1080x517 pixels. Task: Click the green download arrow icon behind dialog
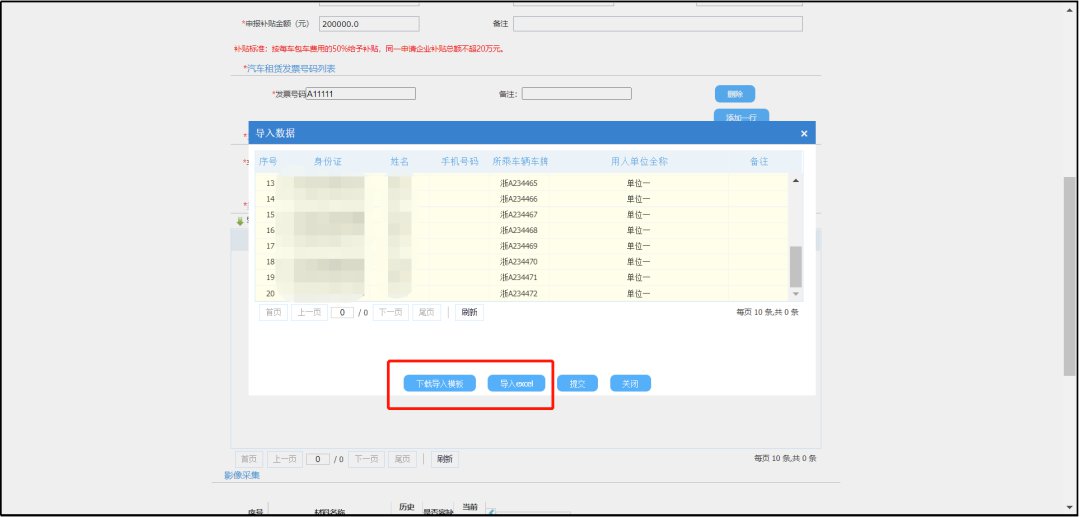point(239,220)
